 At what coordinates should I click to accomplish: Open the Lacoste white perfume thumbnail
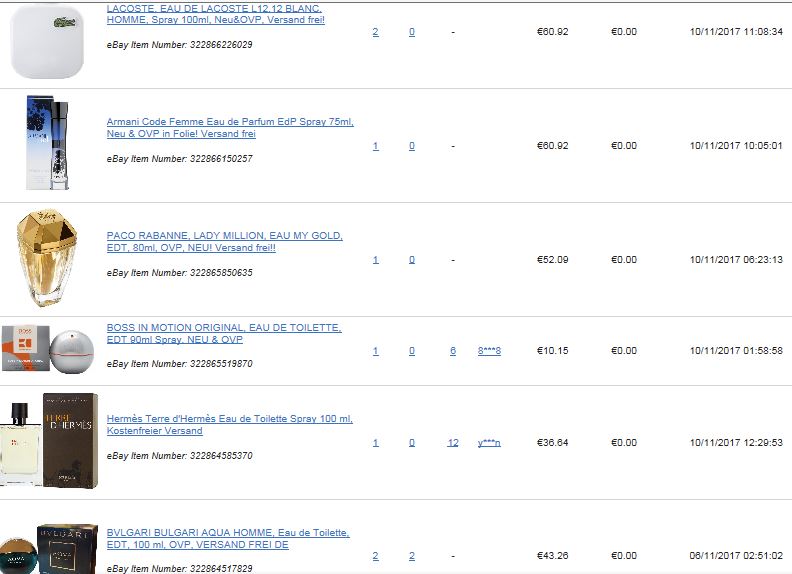(46, 42)
